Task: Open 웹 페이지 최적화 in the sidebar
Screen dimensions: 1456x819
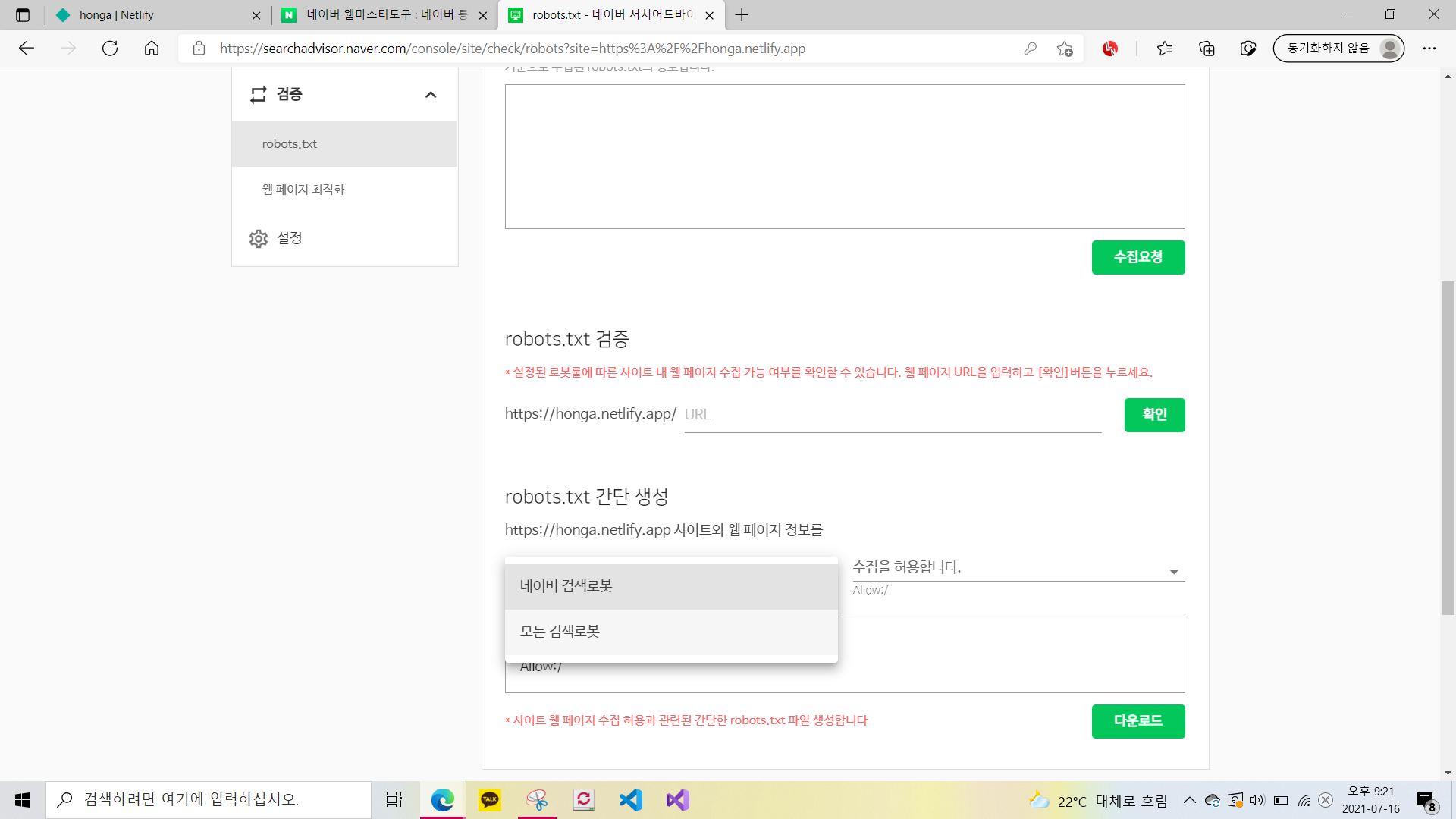Action: [x=344, y=190]
